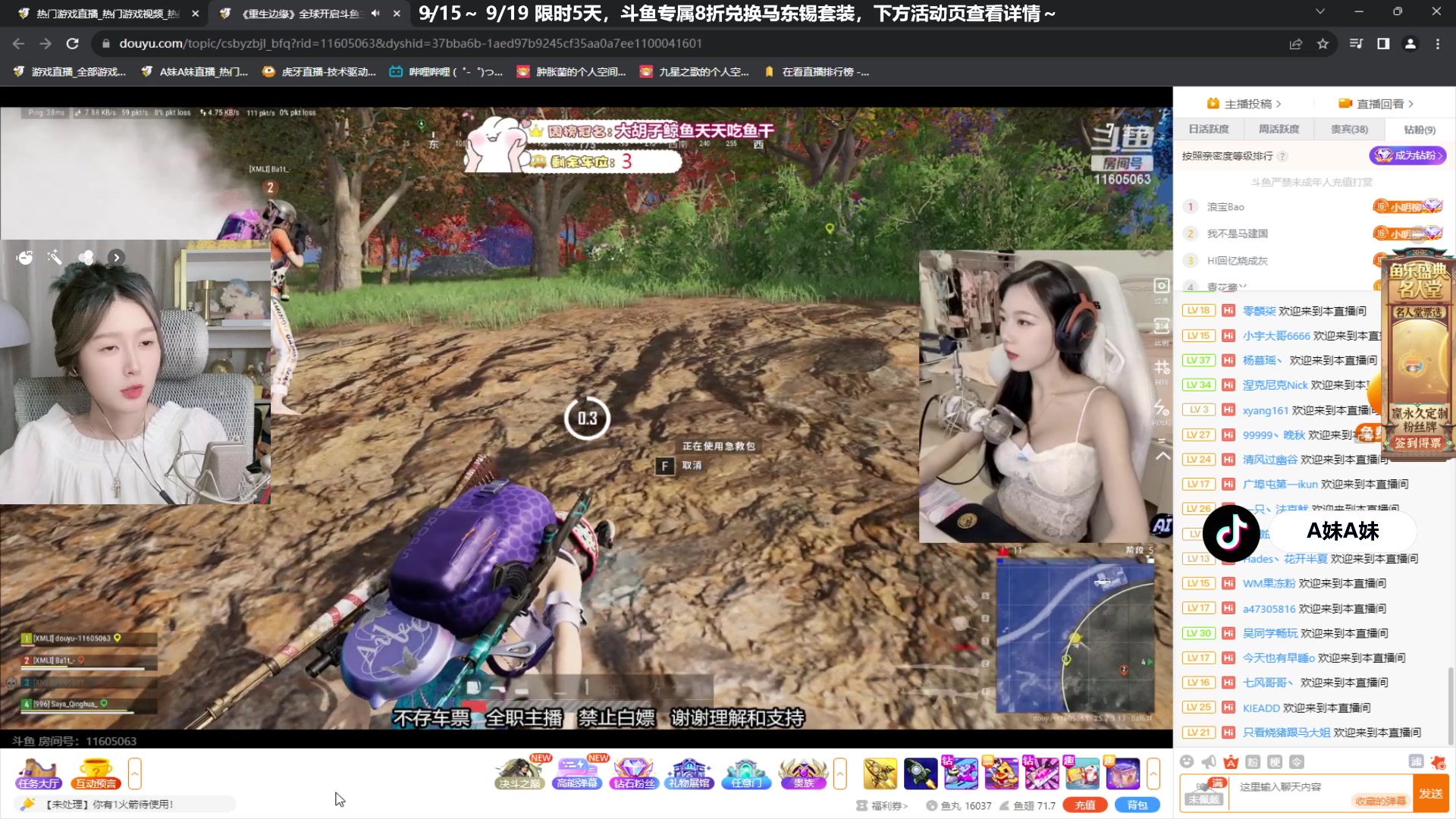Open the emoji picker in chat
The width and height of the screenshot is (1456, 819).
[1187, 761]
